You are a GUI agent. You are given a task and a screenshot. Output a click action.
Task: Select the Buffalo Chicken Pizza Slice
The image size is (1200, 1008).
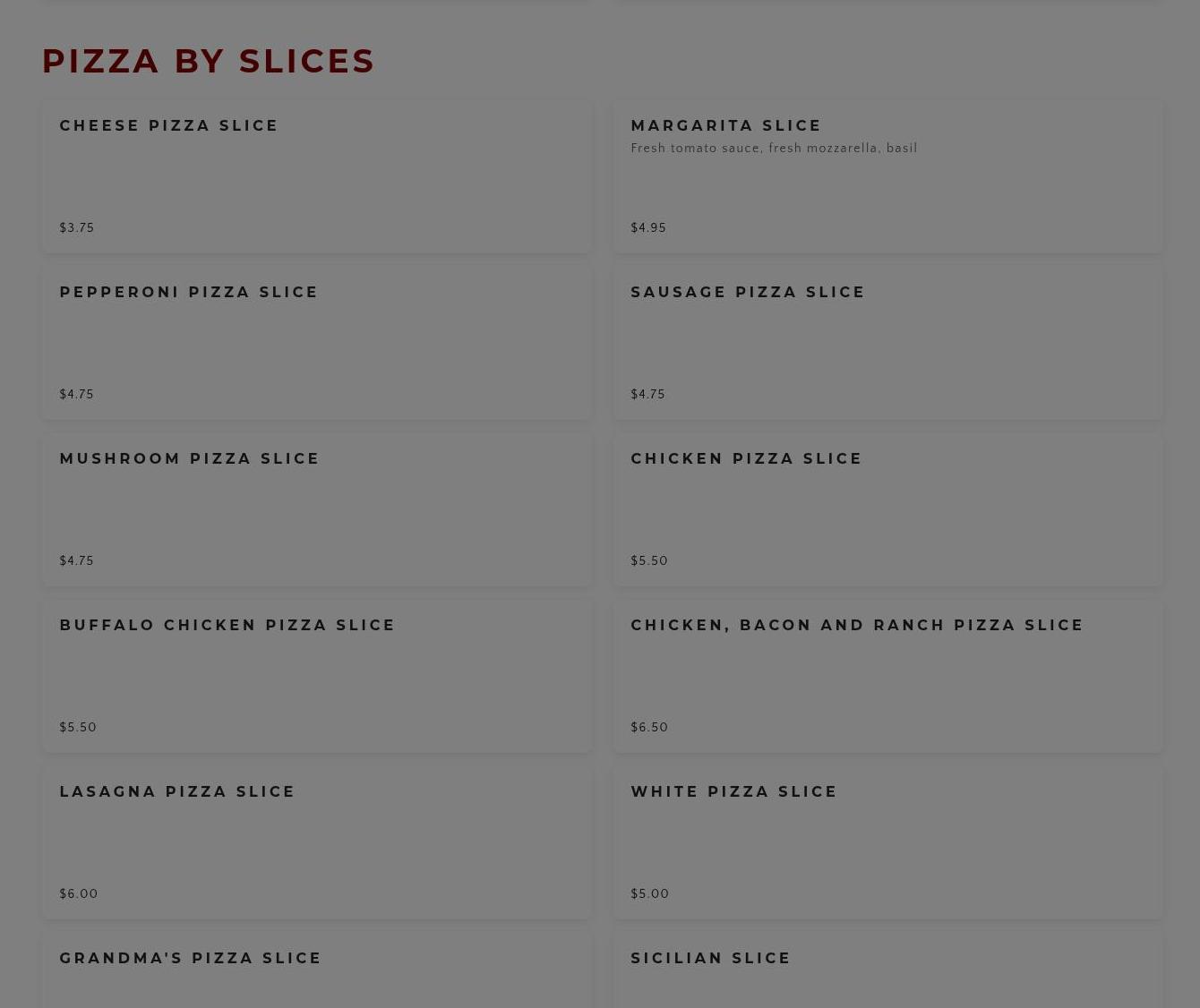point(316,676)
